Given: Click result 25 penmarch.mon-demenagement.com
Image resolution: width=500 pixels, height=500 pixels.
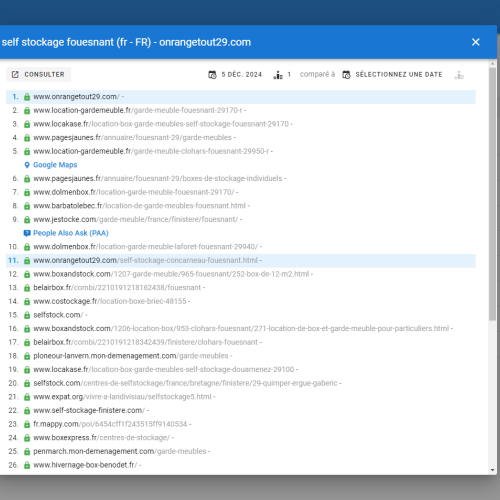Looking at the screenshot, I should coord(120,451).
